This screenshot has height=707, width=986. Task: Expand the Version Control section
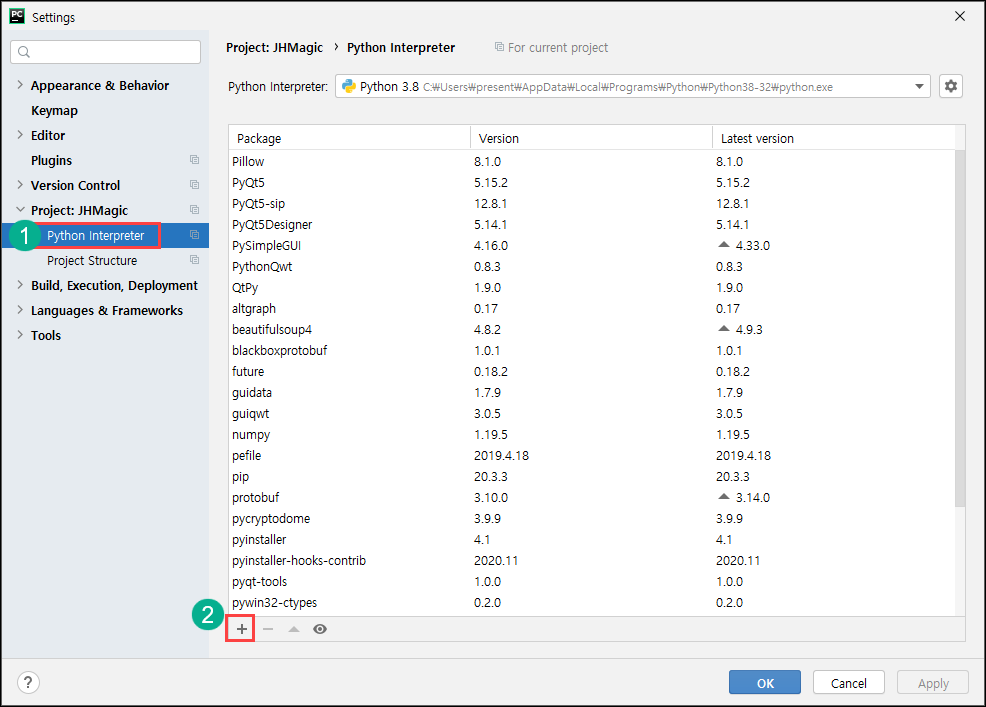click(19, 184)
